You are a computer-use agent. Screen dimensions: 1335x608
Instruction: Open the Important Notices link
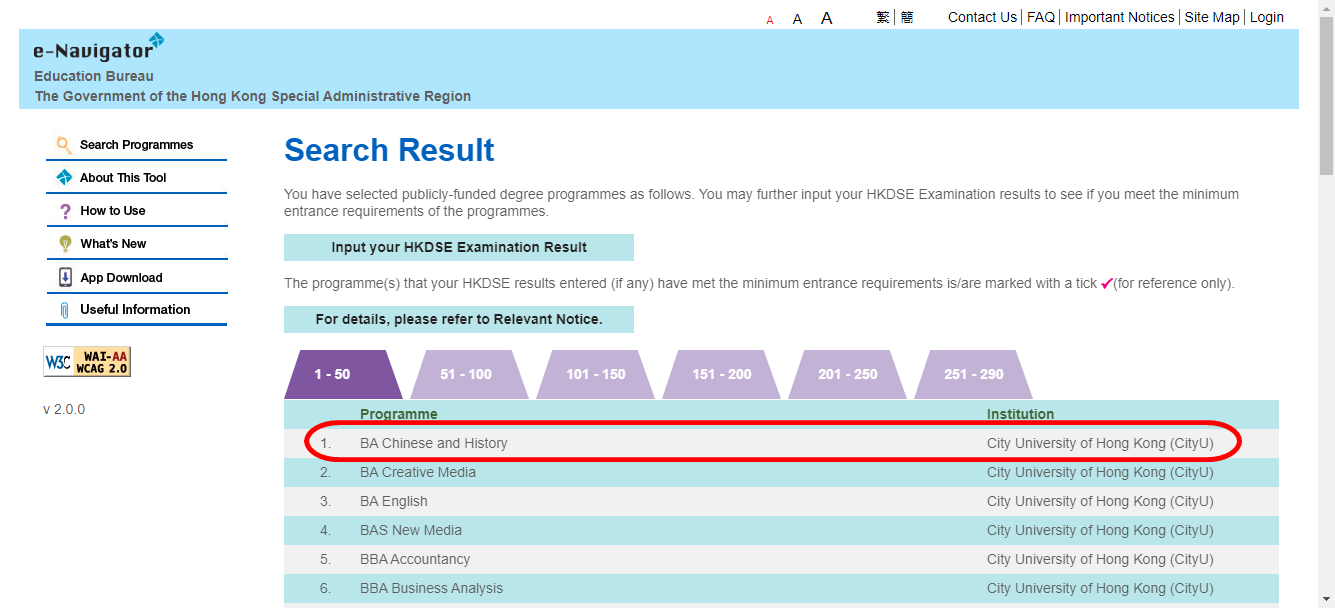pyautogui.click(x=1120, y=17)
